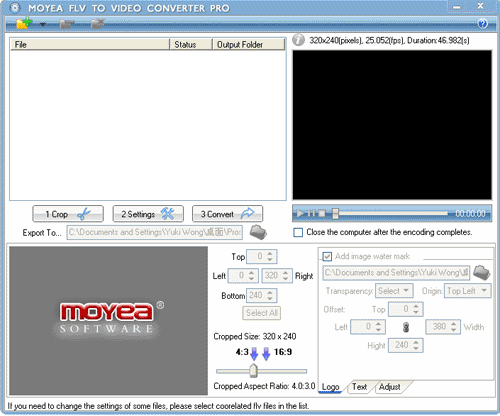Click the 4:3 aspect ratio arrow
This screenshot has width=500, height=416.
(254, 354)
